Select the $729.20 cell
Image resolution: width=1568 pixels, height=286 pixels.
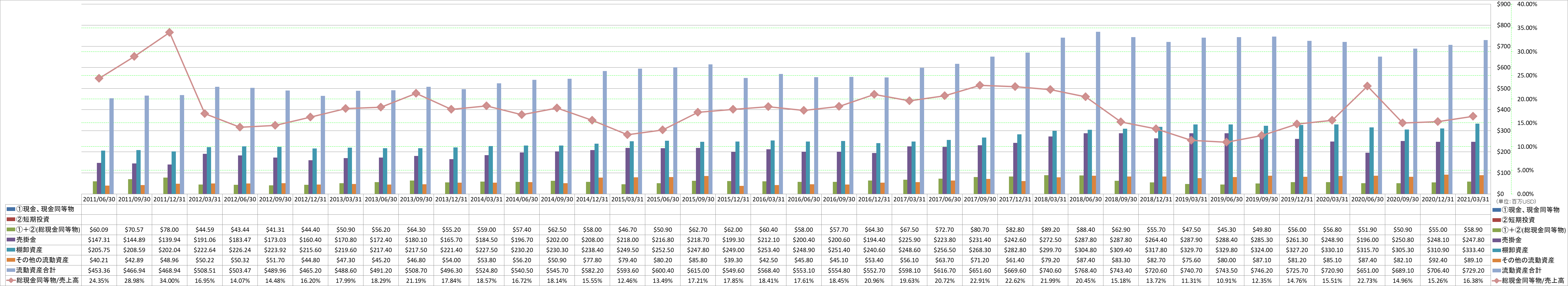pos(1474,270)
